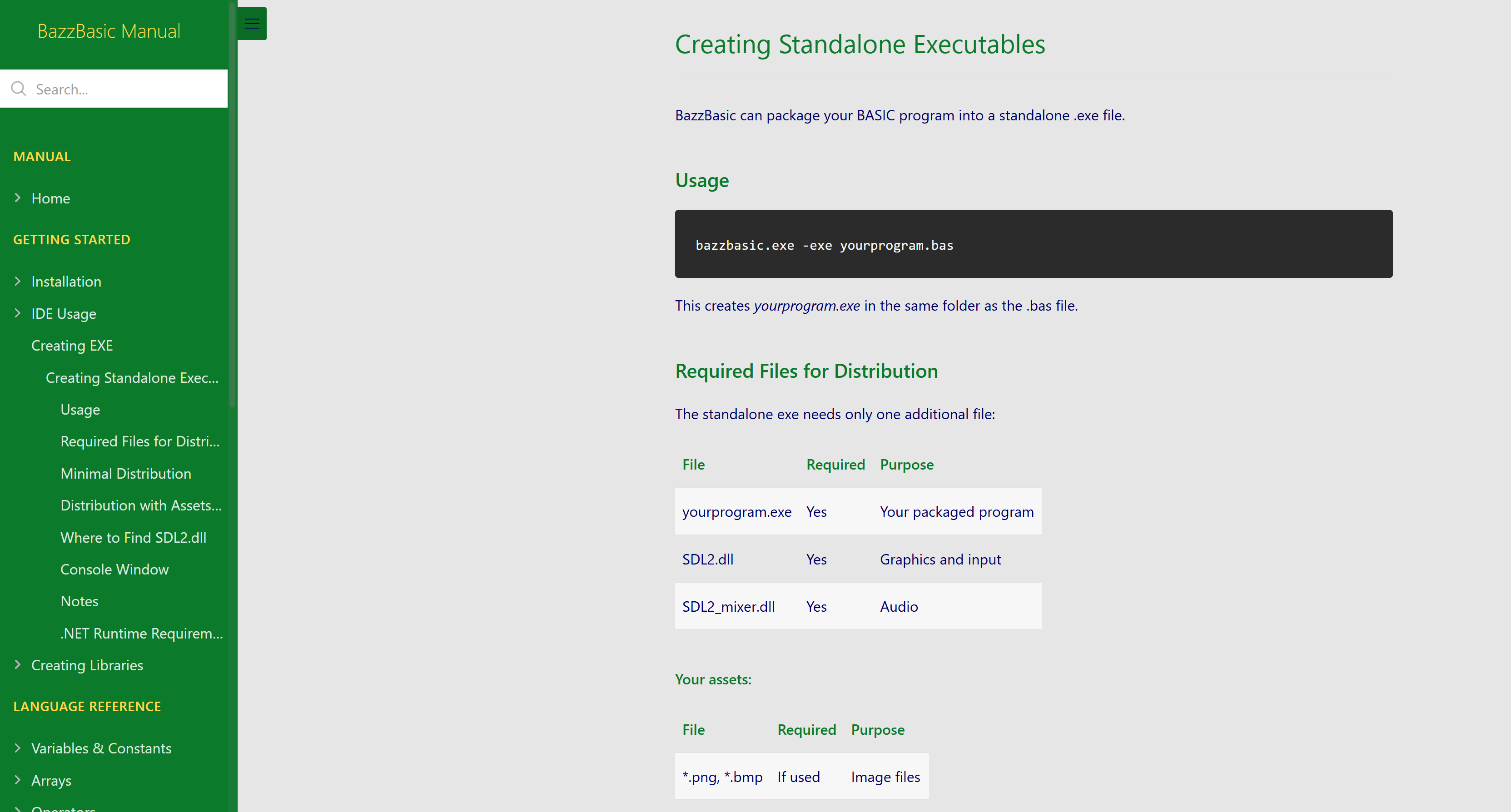Viewport: 1511px width, 812px height.
Task: Expand the Installation chevron arrow
Action: pos(18,282)
